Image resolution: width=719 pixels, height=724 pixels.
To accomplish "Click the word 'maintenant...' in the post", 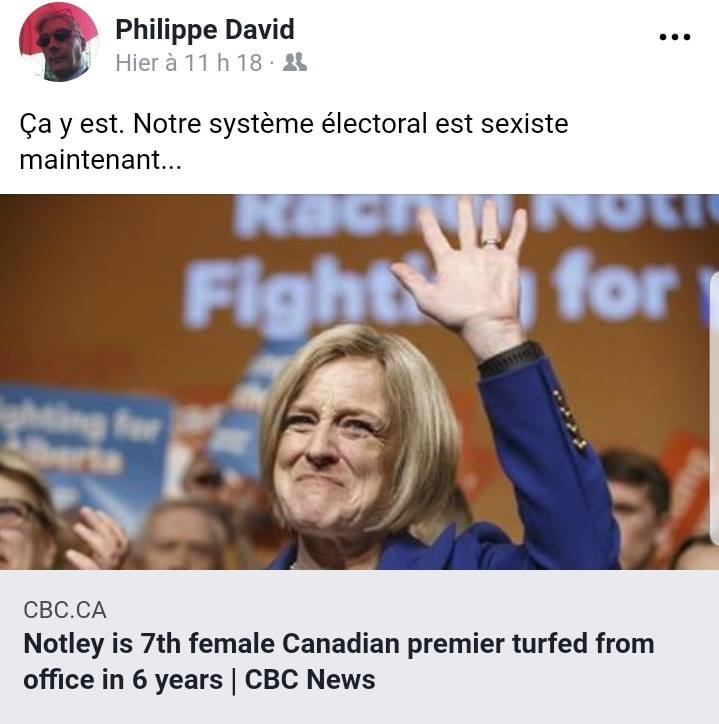I will [101, 160].
